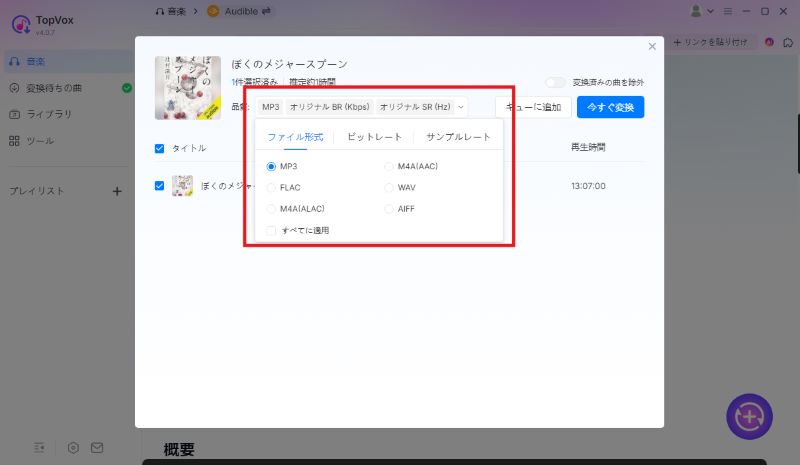Viewport: 800px width, 465px height.
Task: Select the MP3 radio button
Action: point(271,166)
